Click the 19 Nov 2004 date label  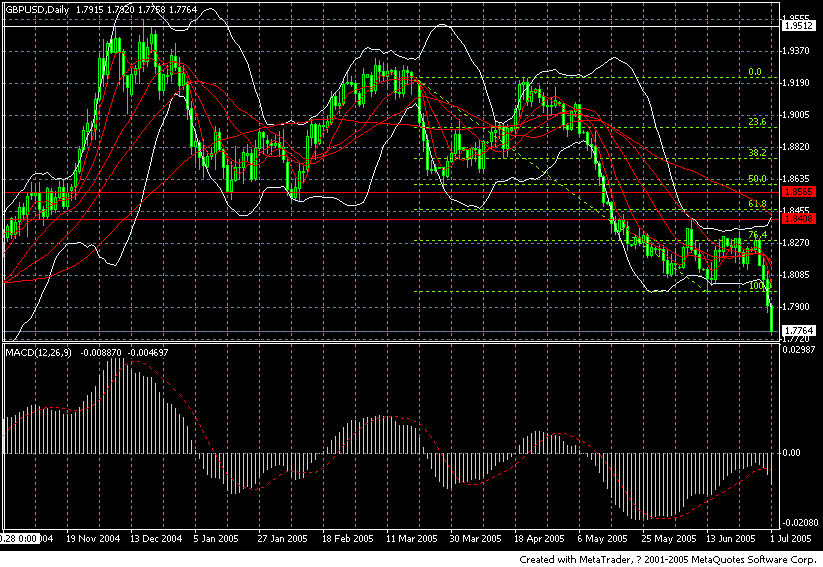point(93,539)
